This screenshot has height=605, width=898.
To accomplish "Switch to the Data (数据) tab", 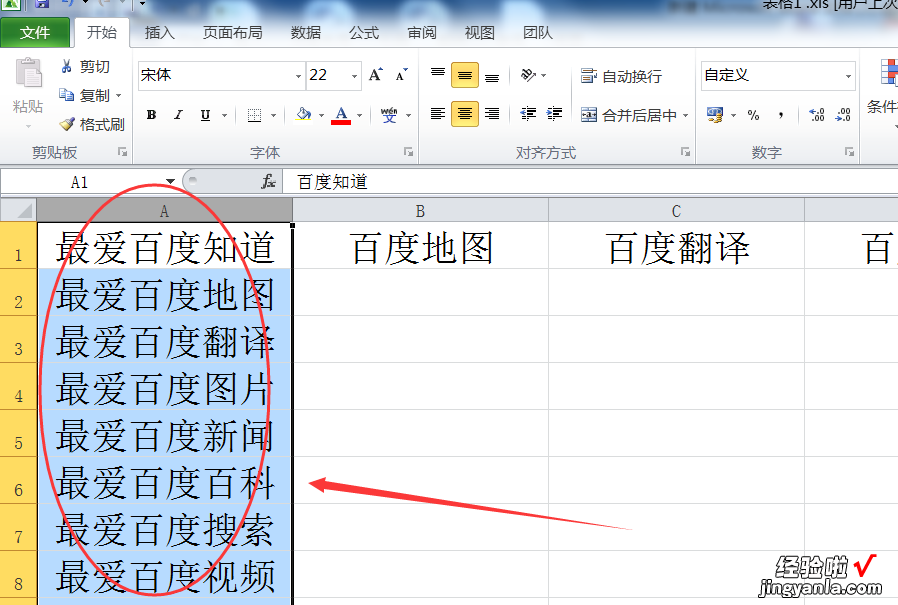I will click(306, 33).
